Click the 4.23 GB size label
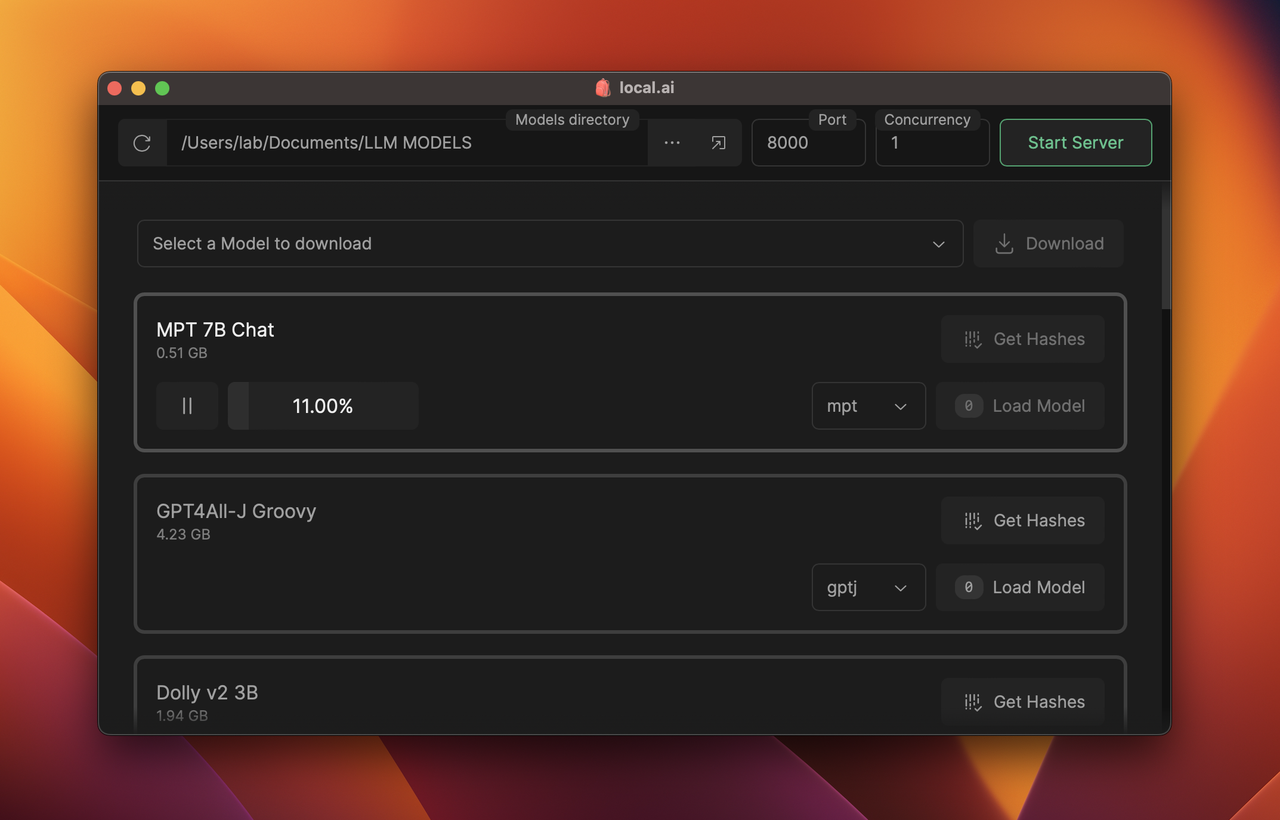Image resolution: width=1280 pixels, height=820 pixels. pyautogui.click(x=183, y=534)
